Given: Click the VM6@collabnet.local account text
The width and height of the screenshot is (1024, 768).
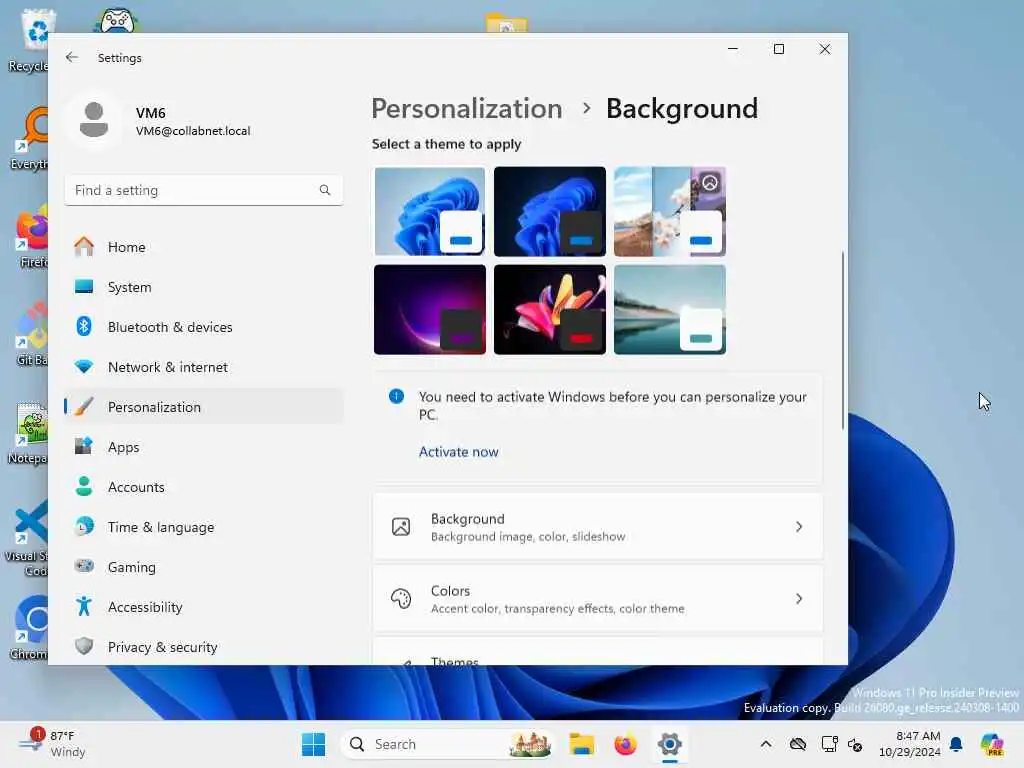Looking at the screenshot, I should [x=193, y=131].
